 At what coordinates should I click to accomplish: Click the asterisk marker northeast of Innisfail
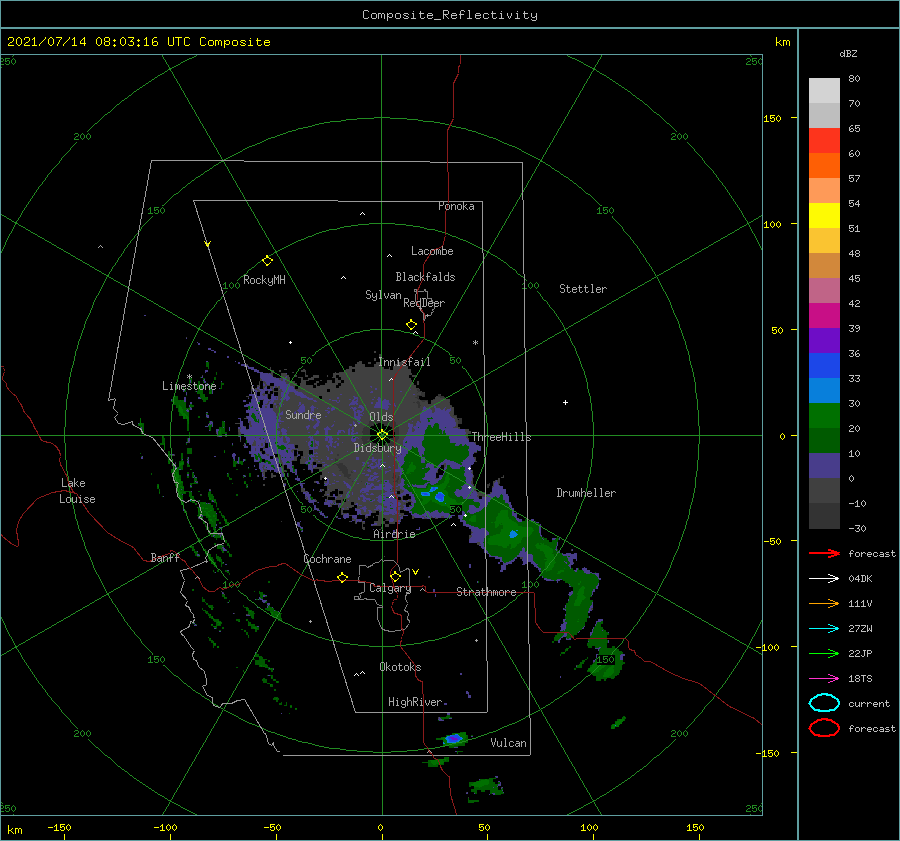[475, 343]
